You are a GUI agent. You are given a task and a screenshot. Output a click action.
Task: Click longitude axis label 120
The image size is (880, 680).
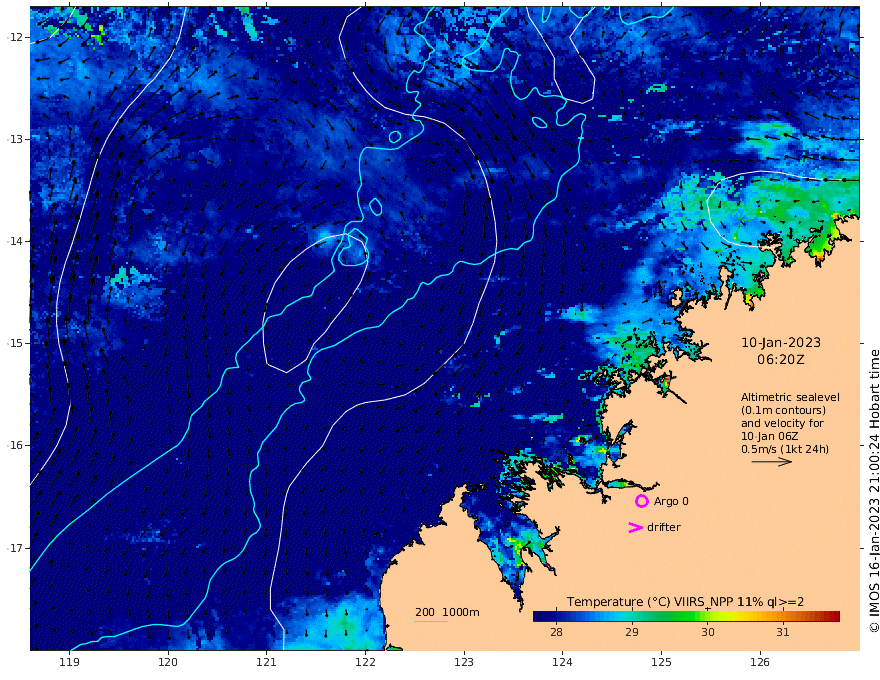tap(168, 662)
